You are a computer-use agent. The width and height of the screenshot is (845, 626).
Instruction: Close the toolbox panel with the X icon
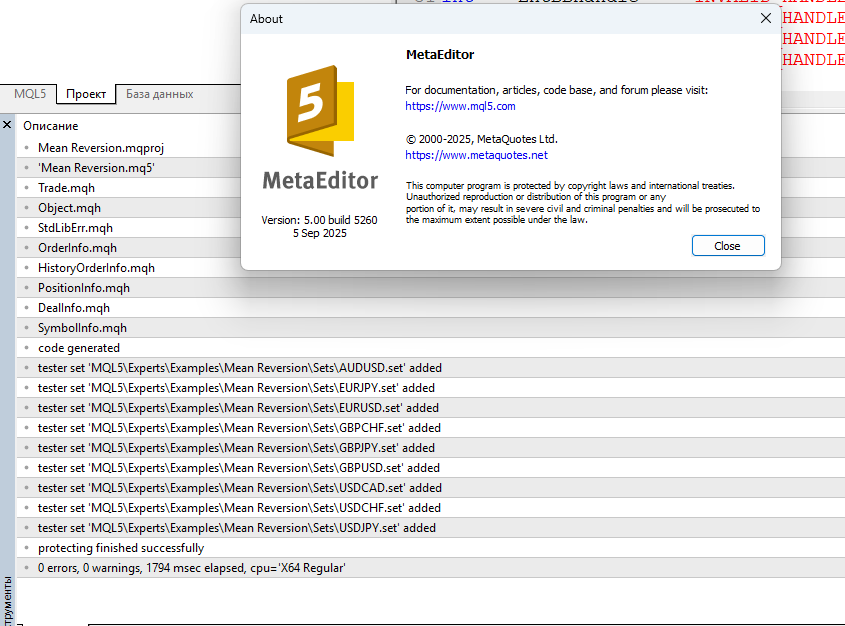[7, 125]
